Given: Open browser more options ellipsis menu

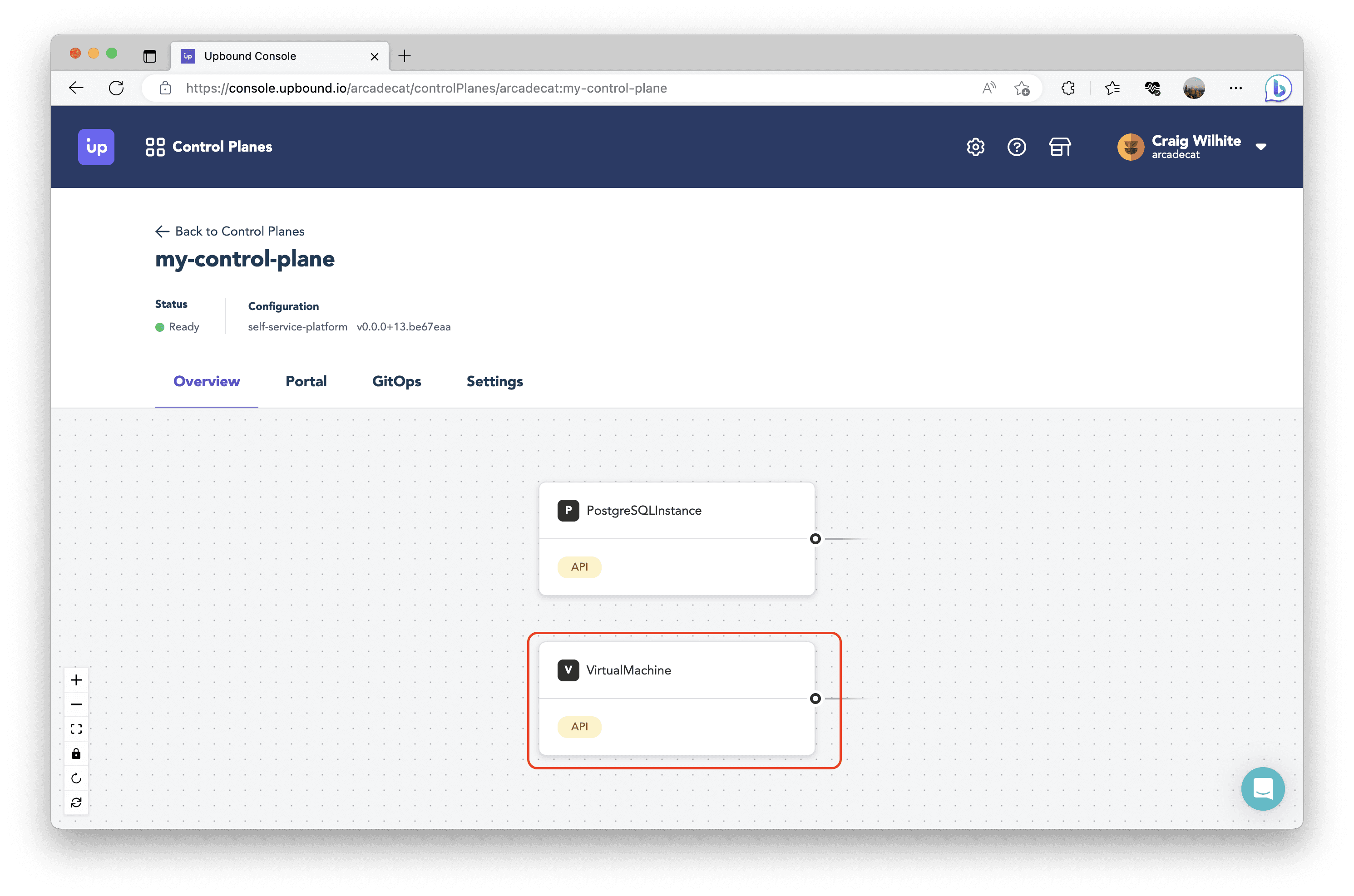Looking at the screenshot, I should coord(1235,88).
